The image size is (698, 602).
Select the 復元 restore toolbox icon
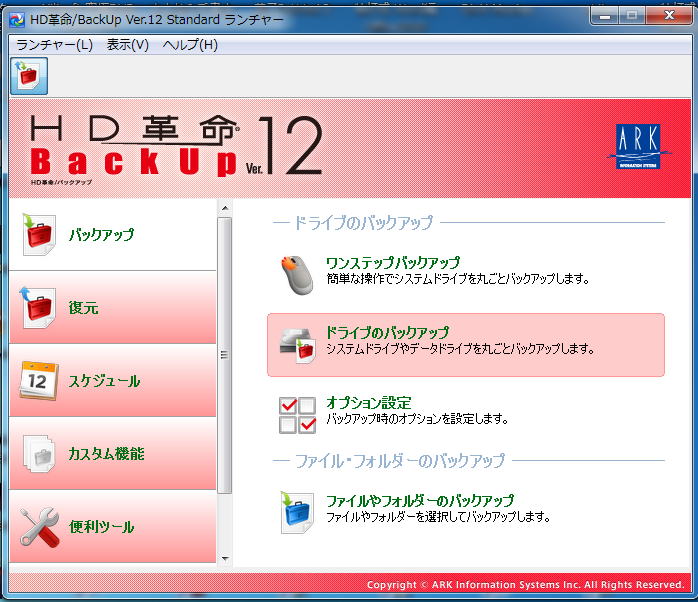pos(38,307)
